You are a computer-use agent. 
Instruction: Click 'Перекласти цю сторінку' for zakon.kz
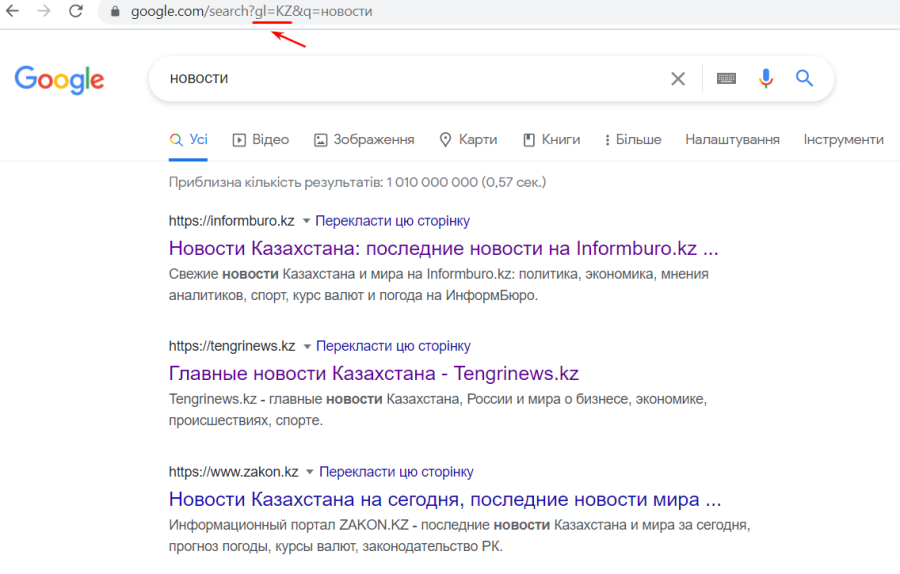click(x=396, y=472)
